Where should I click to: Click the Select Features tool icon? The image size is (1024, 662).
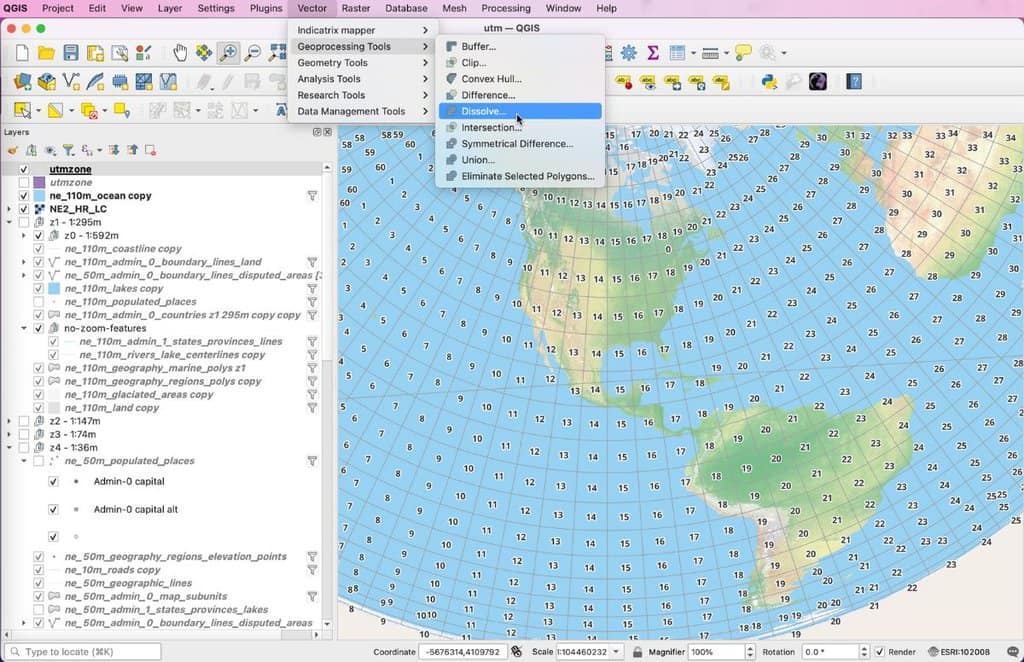click(22, 110)
